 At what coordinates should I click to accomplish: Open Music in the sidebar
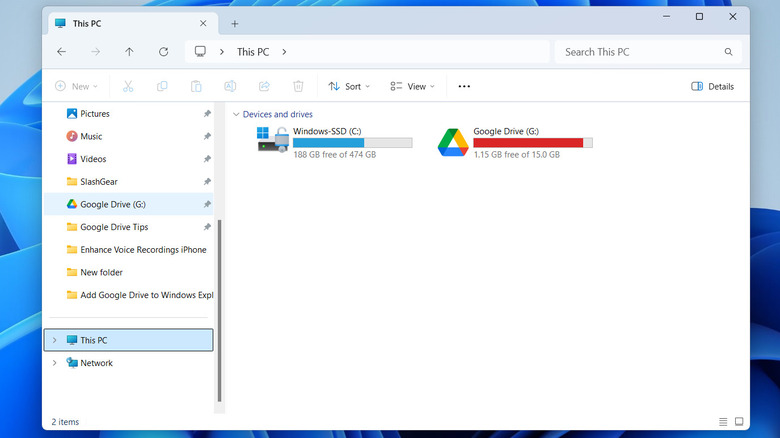point(91,136)
